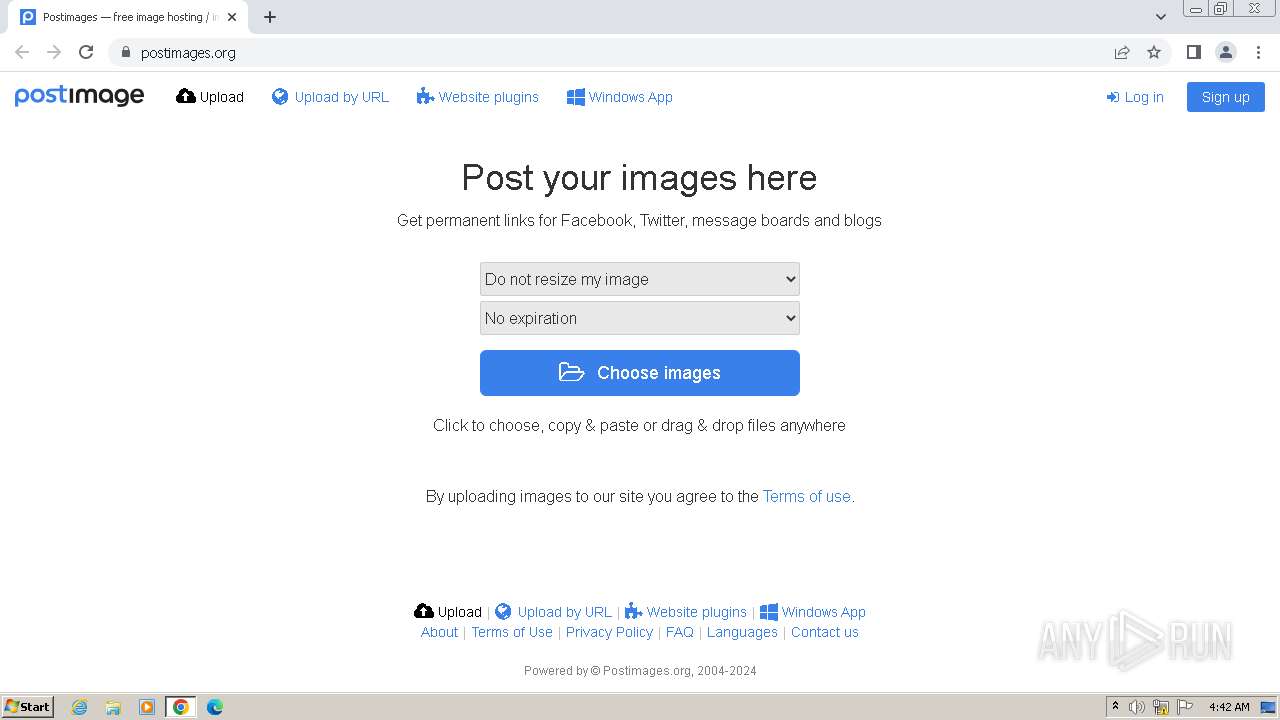Open the 'Do not resize my image' dropdown
The width and height of the screenshot is (1280, 720).
(640, 279)
